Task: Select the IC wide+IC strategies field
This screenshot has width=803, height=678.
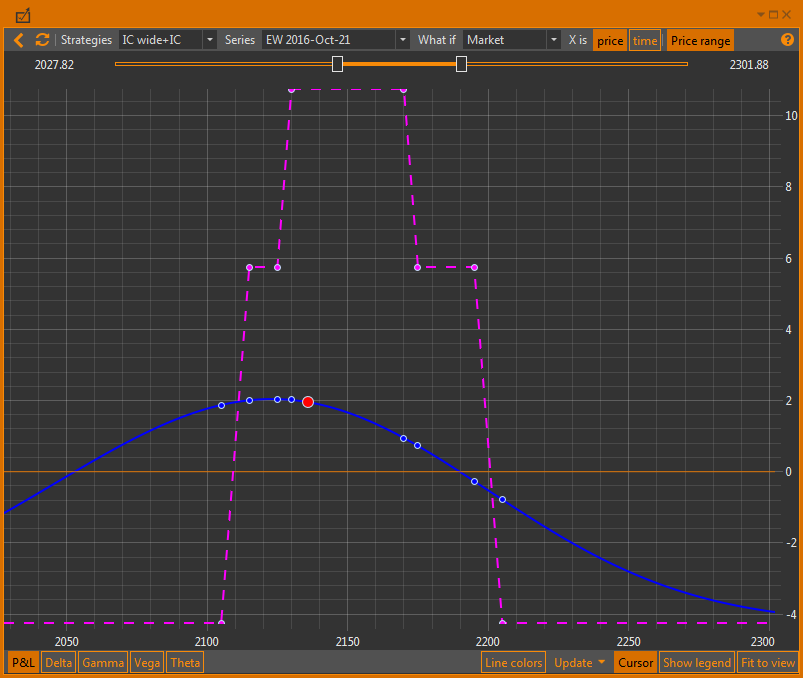Action: click(x=161, y=40)
